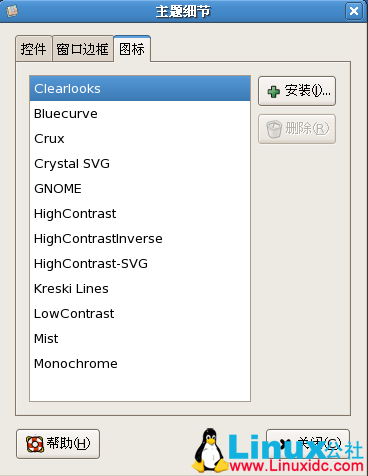Select the HighContrast theme entry
The image size is (368, 476).
[140, 214]
